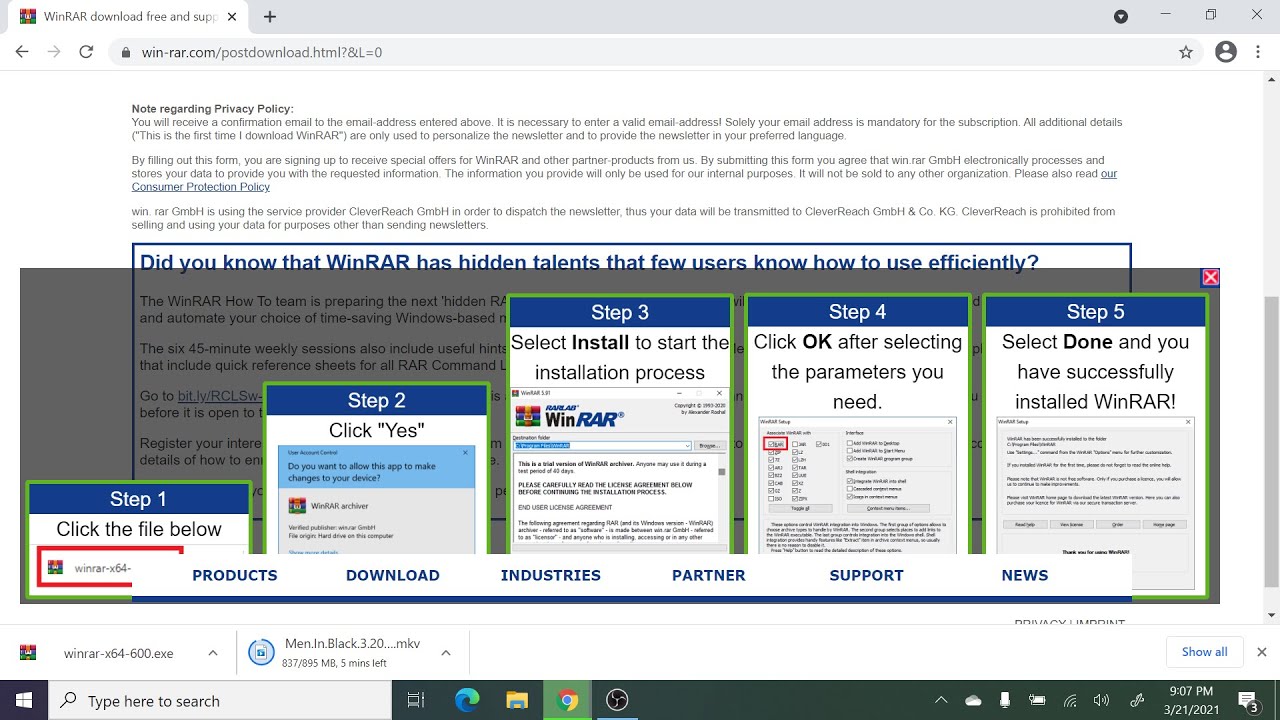
Task: Click the browser forward arrow
Action: 54,52
